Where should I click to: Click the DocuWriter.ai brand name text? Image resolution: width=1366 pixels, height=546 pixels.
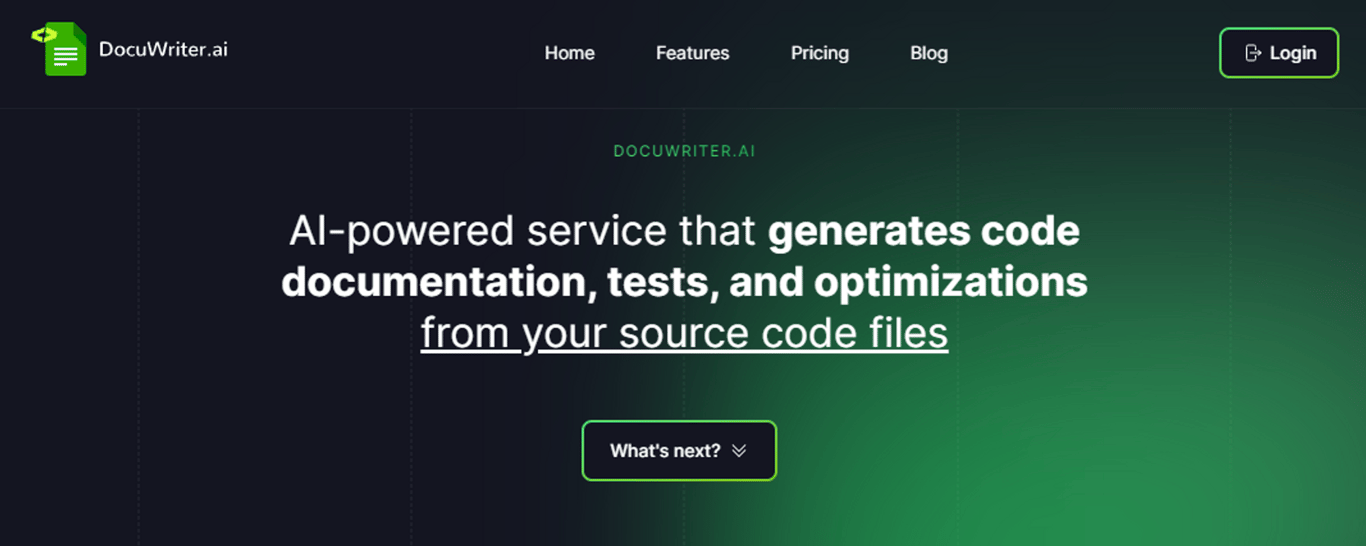[x=163, y=49]
